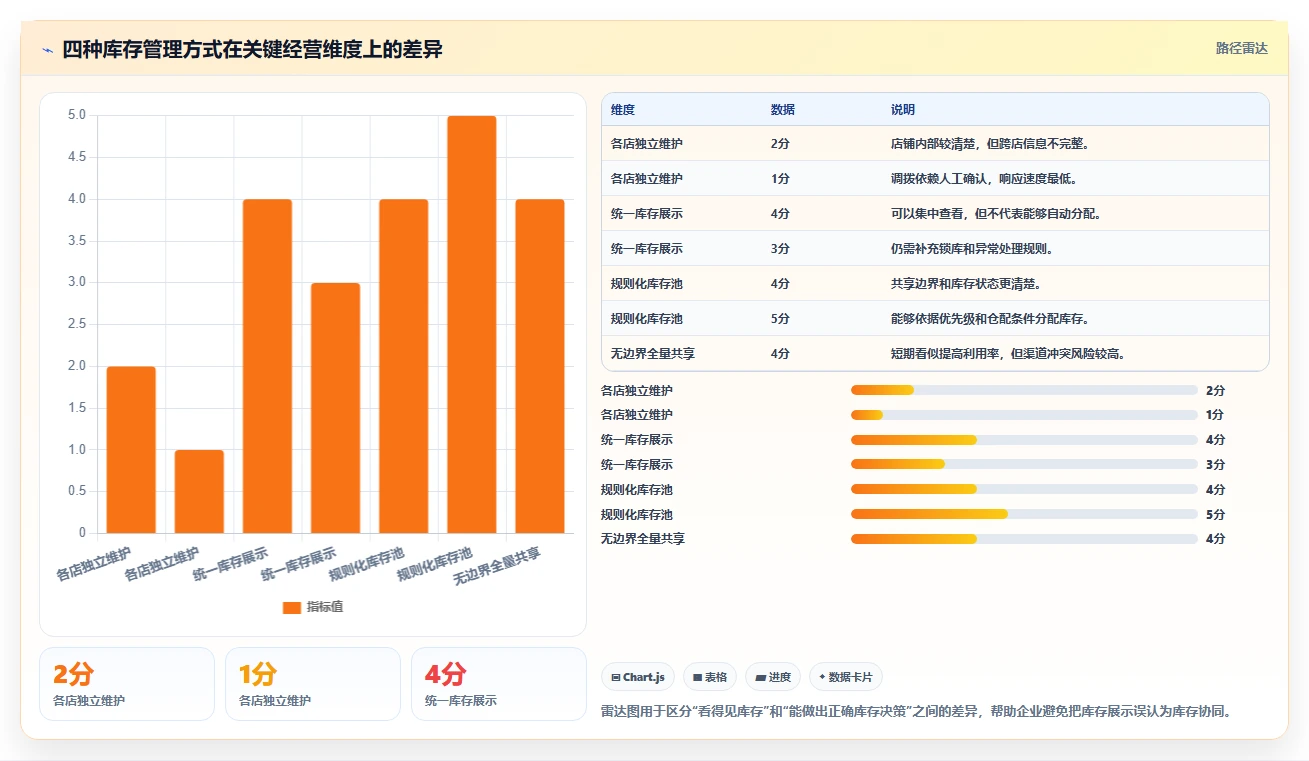Select the row 仍需补充锁库和异常处理规则。
1309x761 pixels.
pos(935,249)
